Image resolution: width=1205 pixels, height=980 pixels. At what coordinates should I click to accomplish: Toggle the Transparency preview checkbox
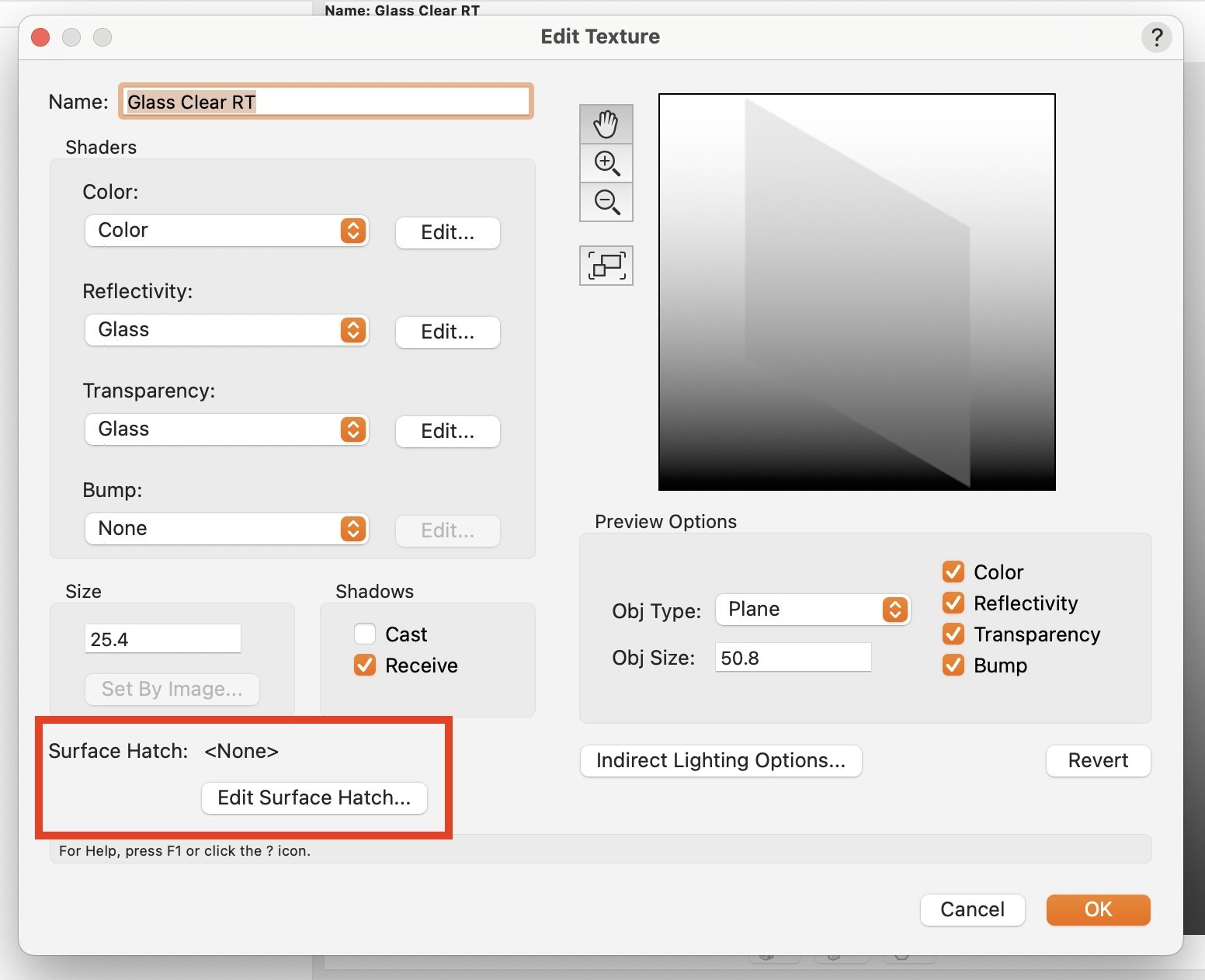953,634
